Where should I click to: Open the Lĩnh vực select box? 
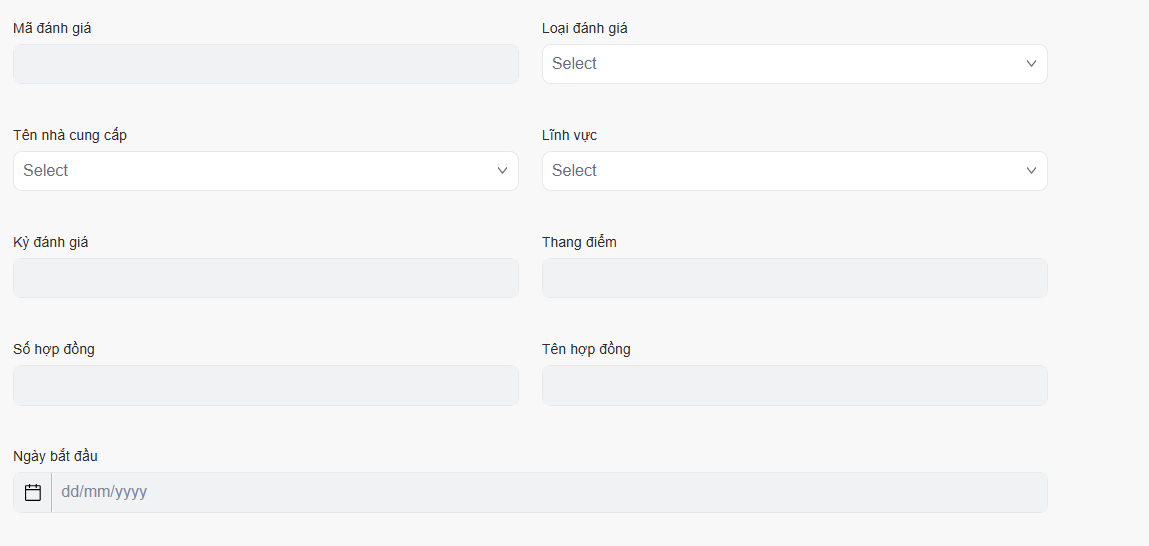(x=780, y=171)
